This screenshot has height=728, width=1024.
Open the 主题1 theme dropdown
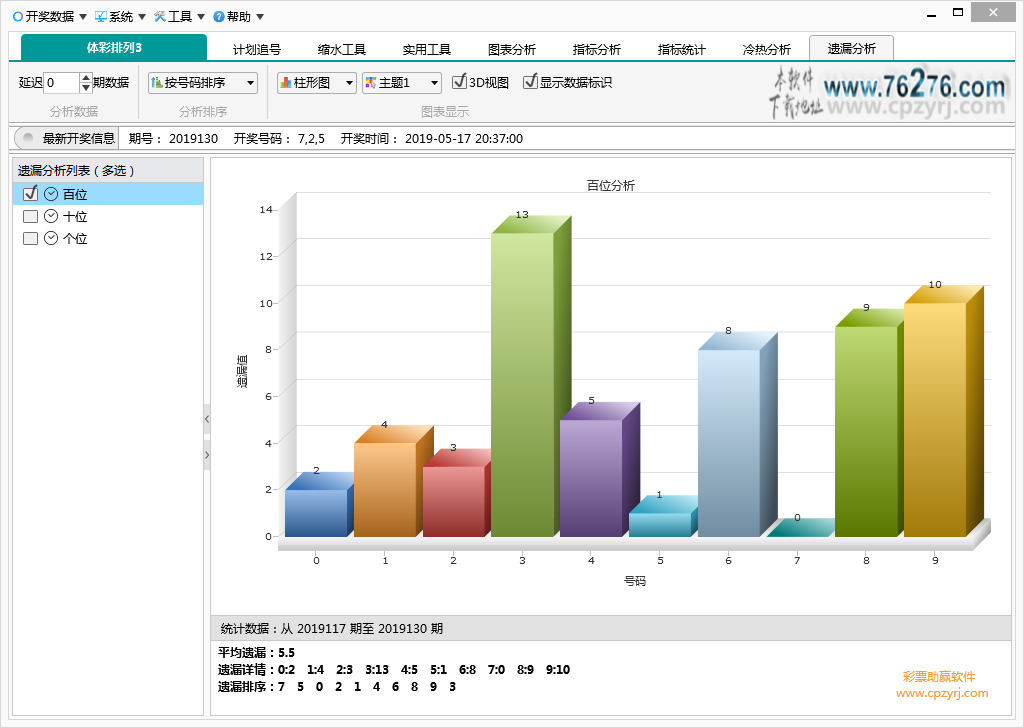(x=402, y=83)
